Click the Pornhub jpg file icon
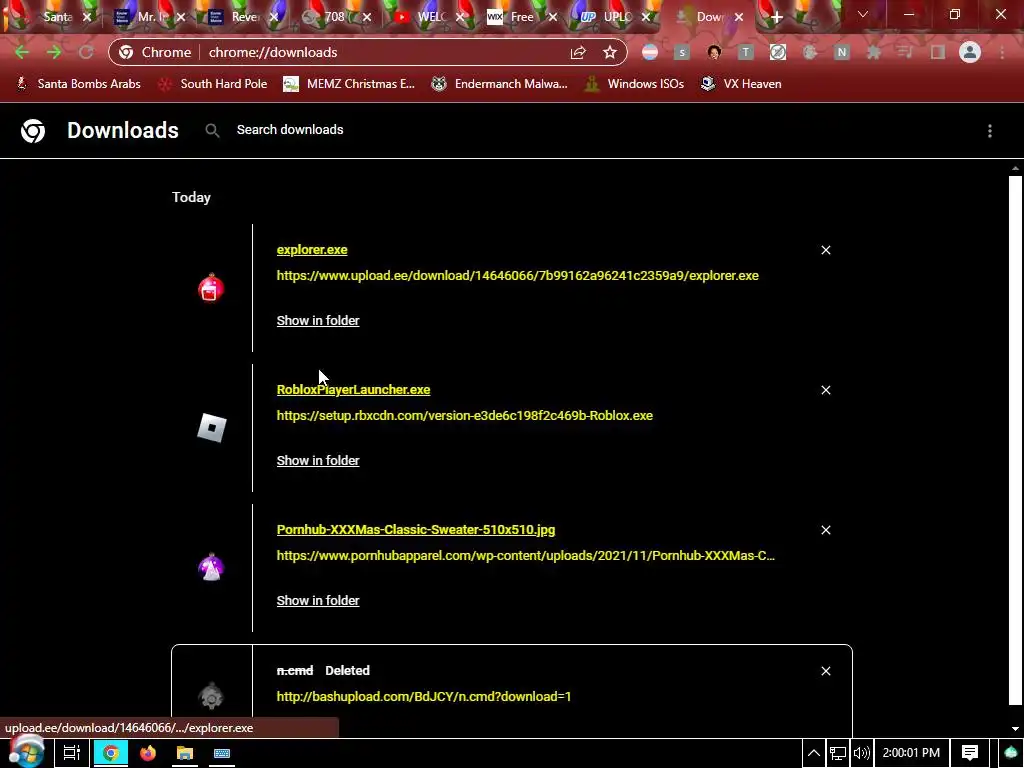1024x768 pixels. point(211,567)
